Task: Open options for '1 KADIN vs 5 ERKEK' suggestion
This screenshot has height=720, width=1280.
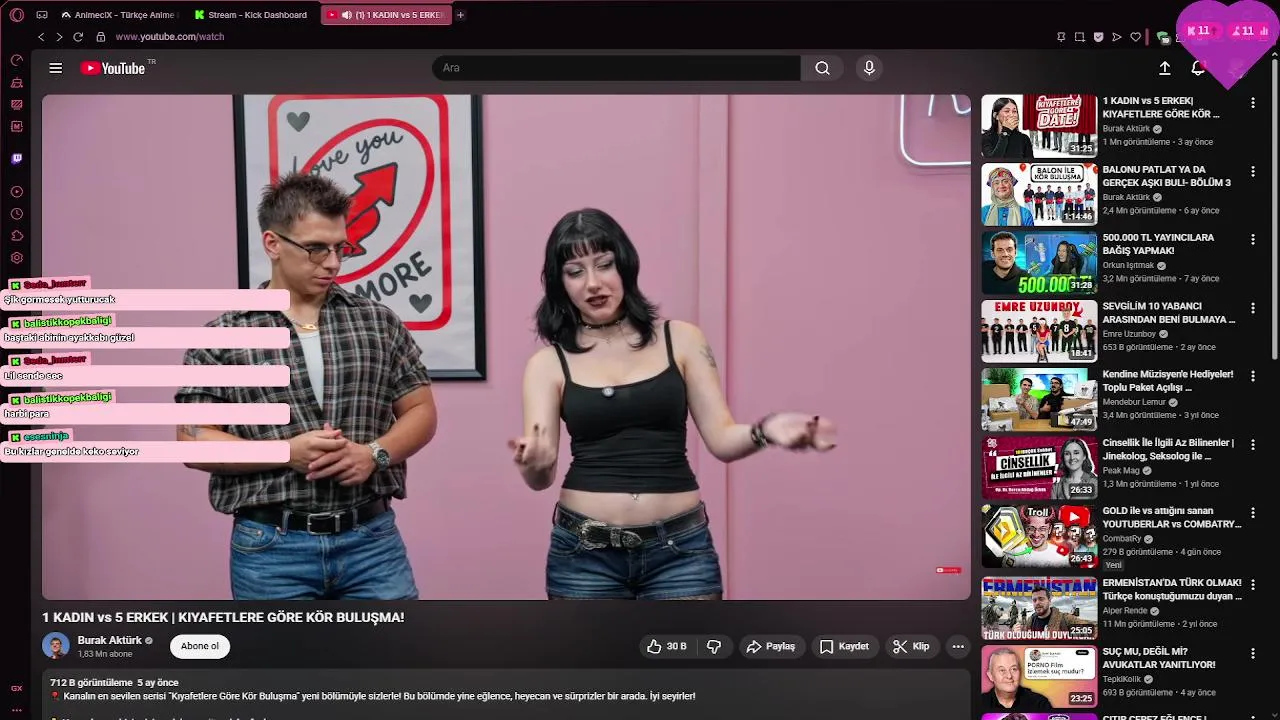Action: click(x=1253, y=103)
